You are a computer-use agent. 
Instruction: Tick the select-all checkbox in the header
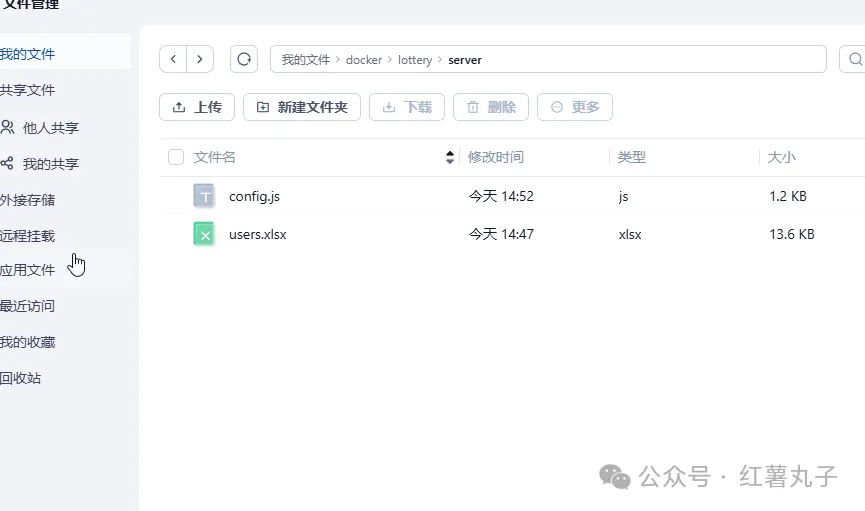click(x=176, y=157)
